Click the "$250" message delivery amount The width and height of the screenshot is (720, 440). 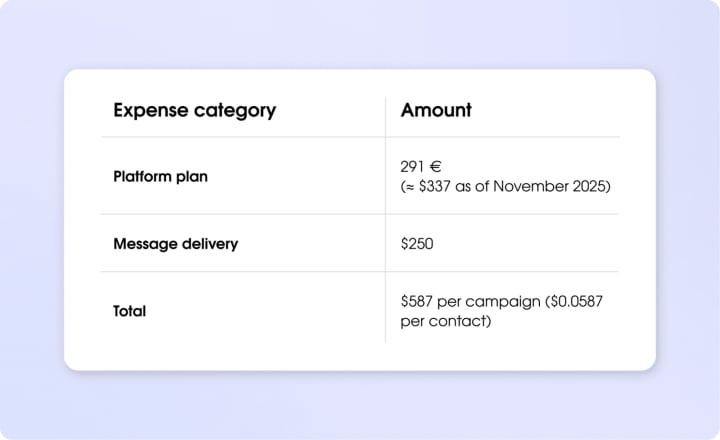[418, 243]
